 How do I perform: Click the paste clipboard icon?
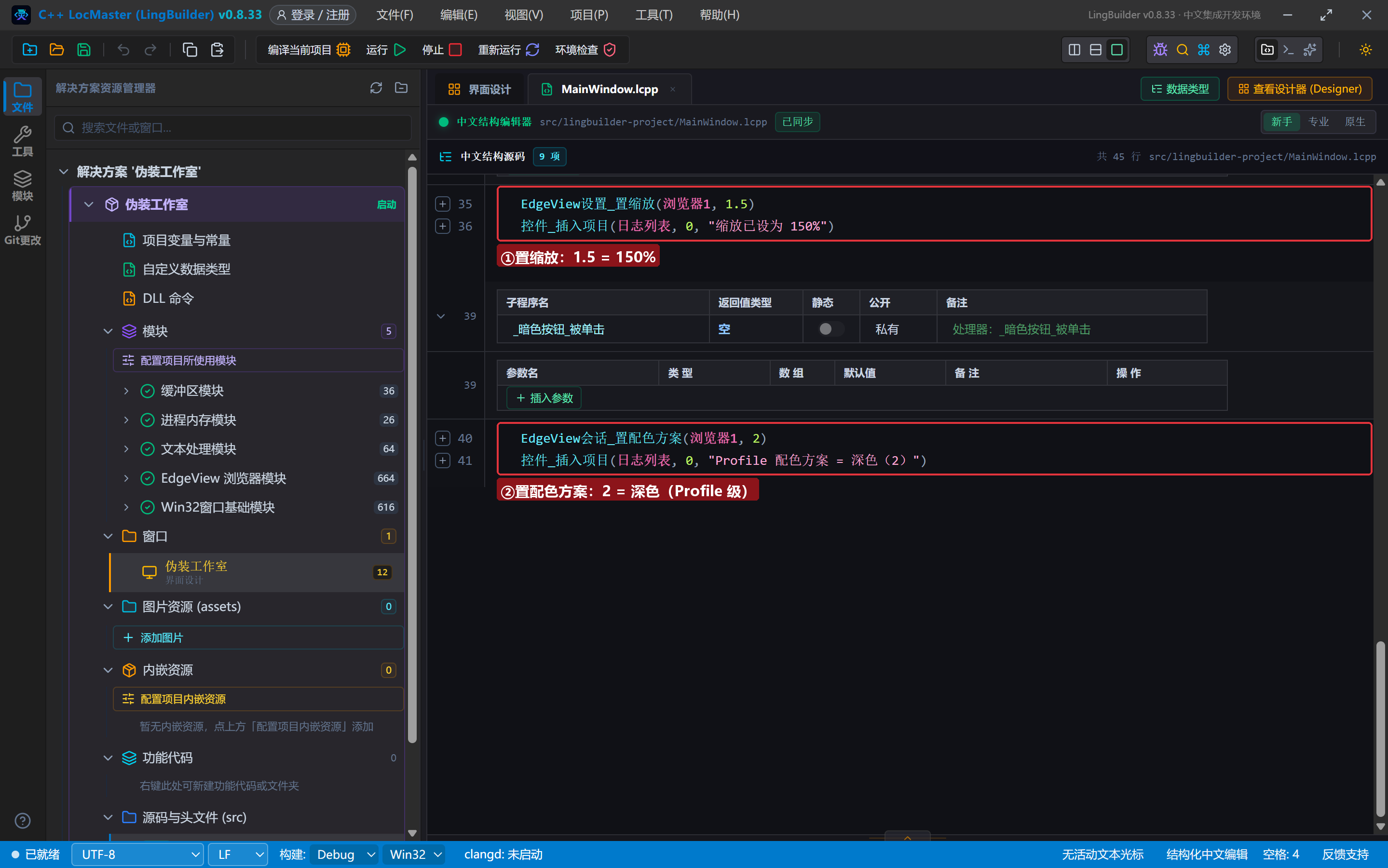pyautogui.click(x=217, y=50)
